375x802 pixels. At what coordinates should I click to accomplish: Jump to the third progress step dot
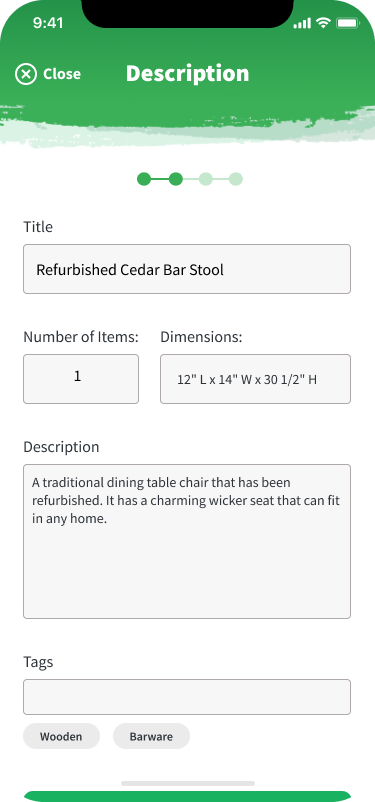[206, 179]
